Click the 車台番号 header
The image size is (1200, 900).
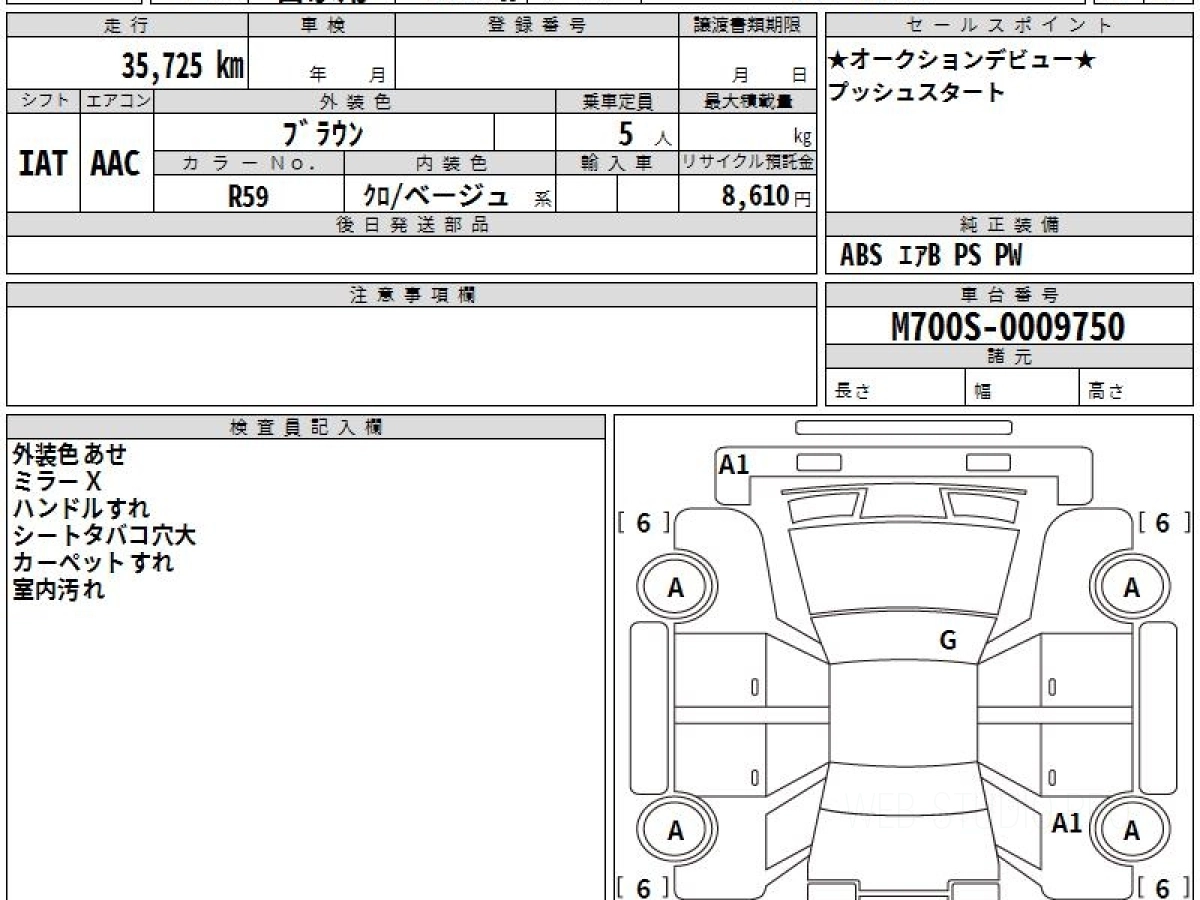[1010, 295]
